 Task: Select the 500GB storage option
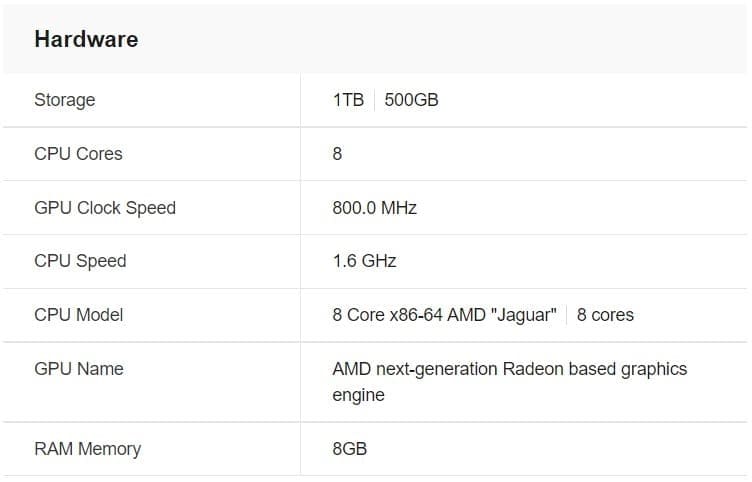(411, 100)
